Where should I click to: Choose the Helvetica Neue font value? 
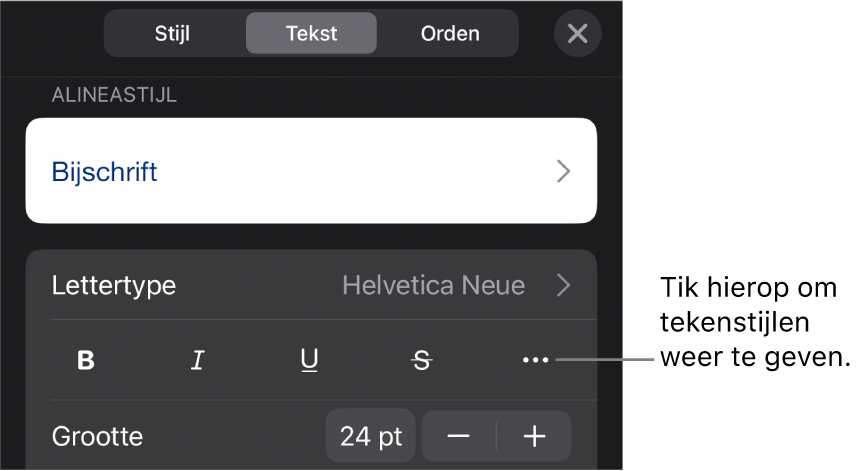(433, 286)
